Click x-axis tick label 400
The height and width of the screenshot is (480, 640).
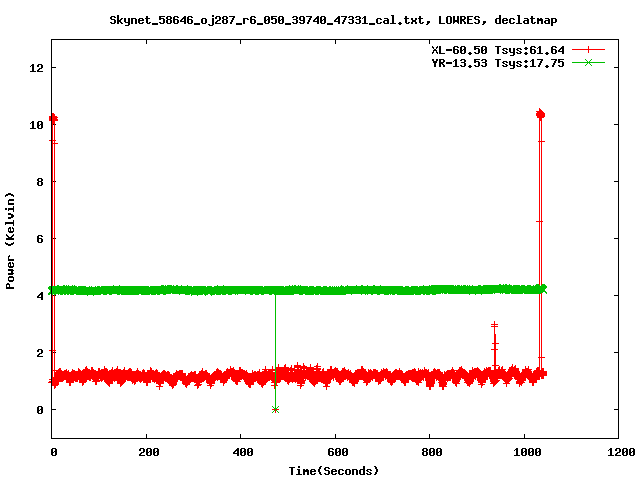click(x=243, y=452)
